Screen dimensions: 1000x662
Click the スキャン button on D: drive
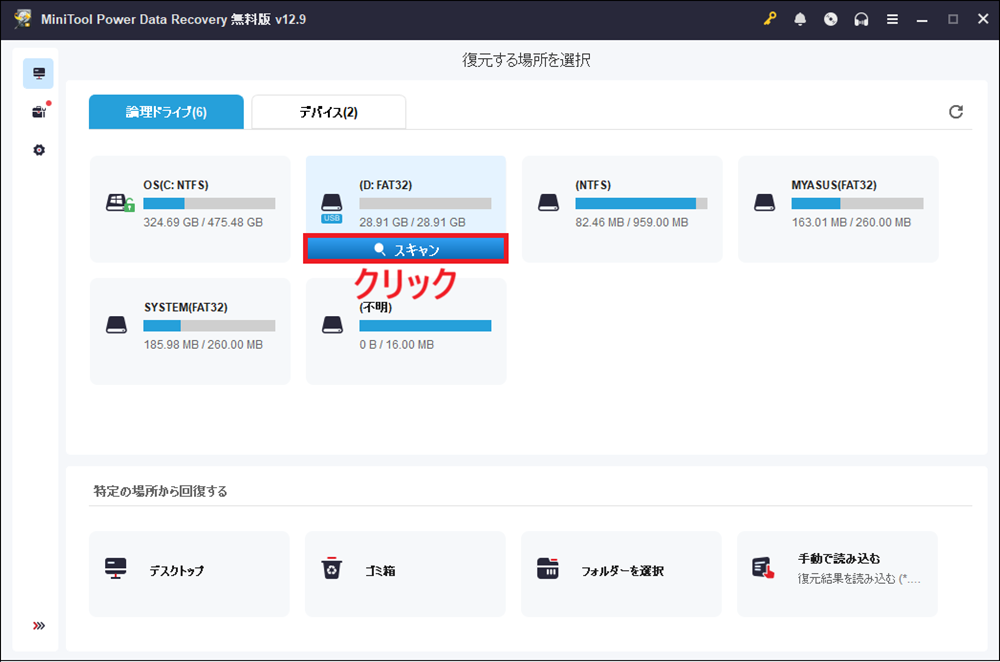(x=406, y=249)
